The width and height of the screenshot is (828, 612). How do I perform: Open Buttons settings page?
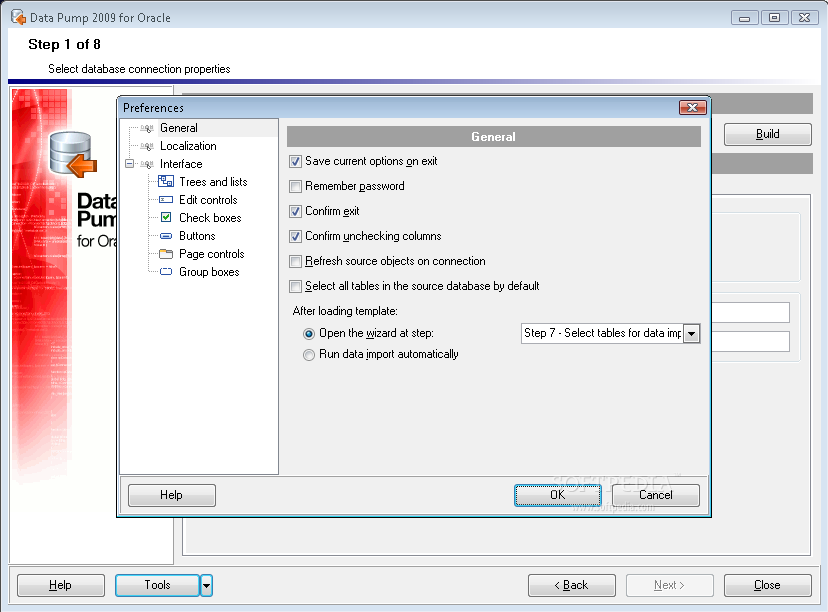[x=197, y=236]
